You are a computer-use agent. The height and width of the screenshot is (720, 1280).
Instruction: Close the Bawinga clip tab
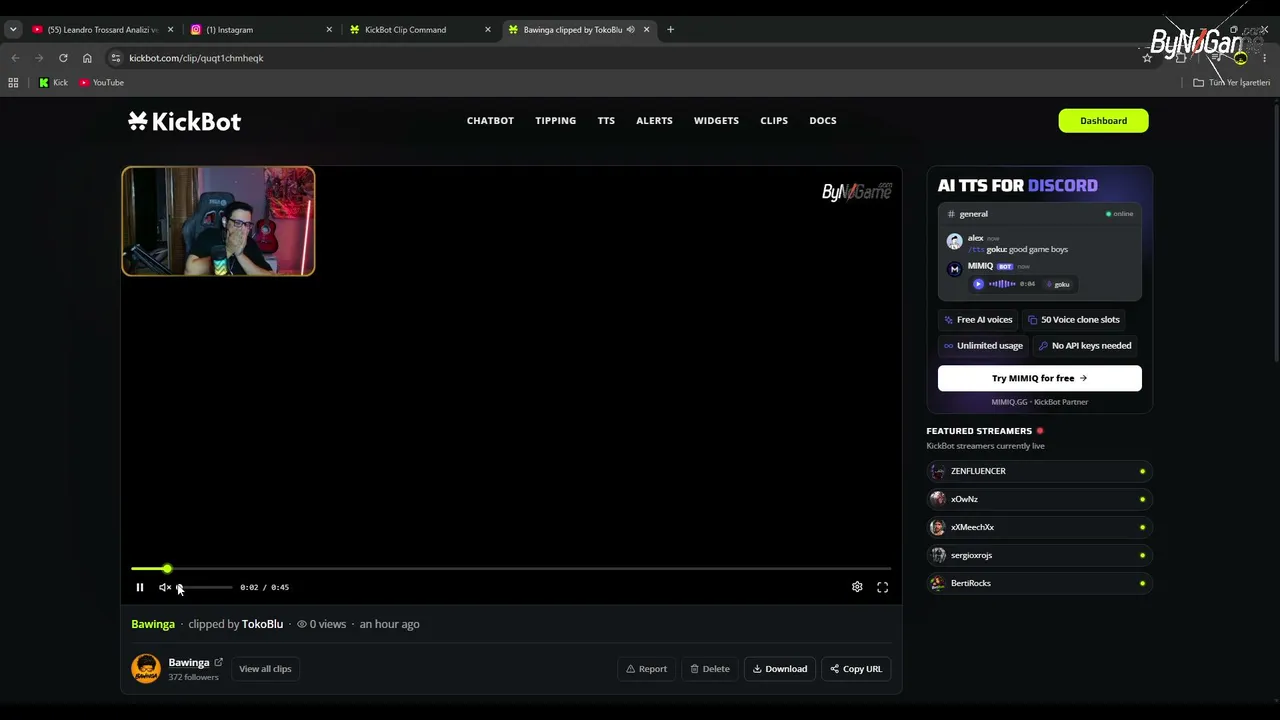coord(646,30)
